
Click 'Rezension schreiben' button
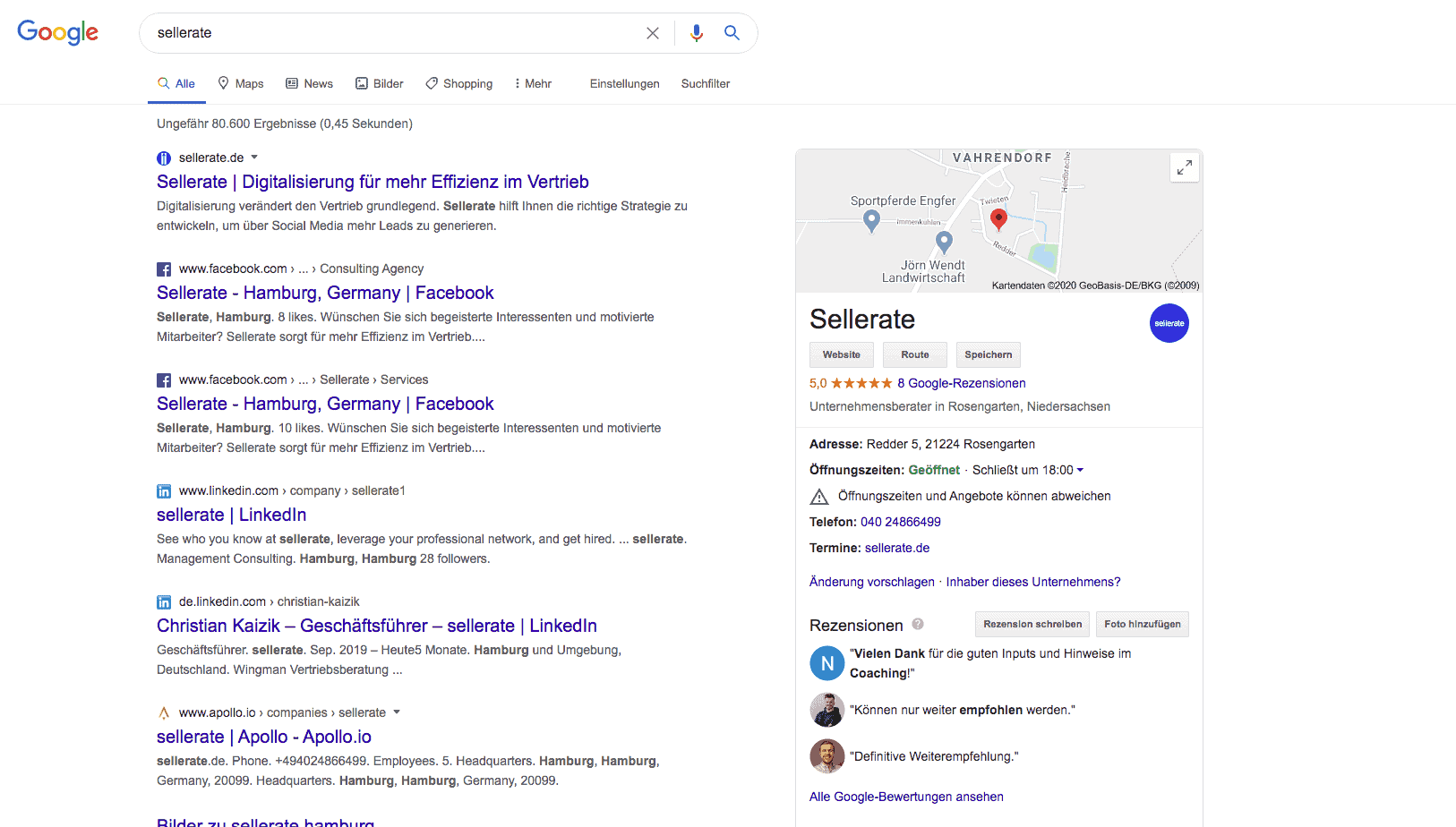(x=1032, y=624)
